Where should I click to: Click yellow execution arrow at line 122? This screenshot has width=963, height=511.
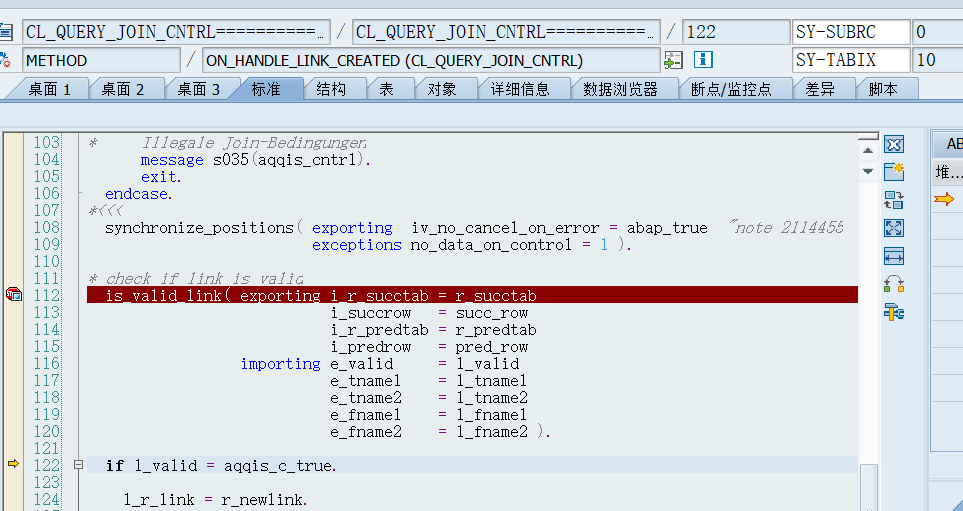click(x=13, y=464)
